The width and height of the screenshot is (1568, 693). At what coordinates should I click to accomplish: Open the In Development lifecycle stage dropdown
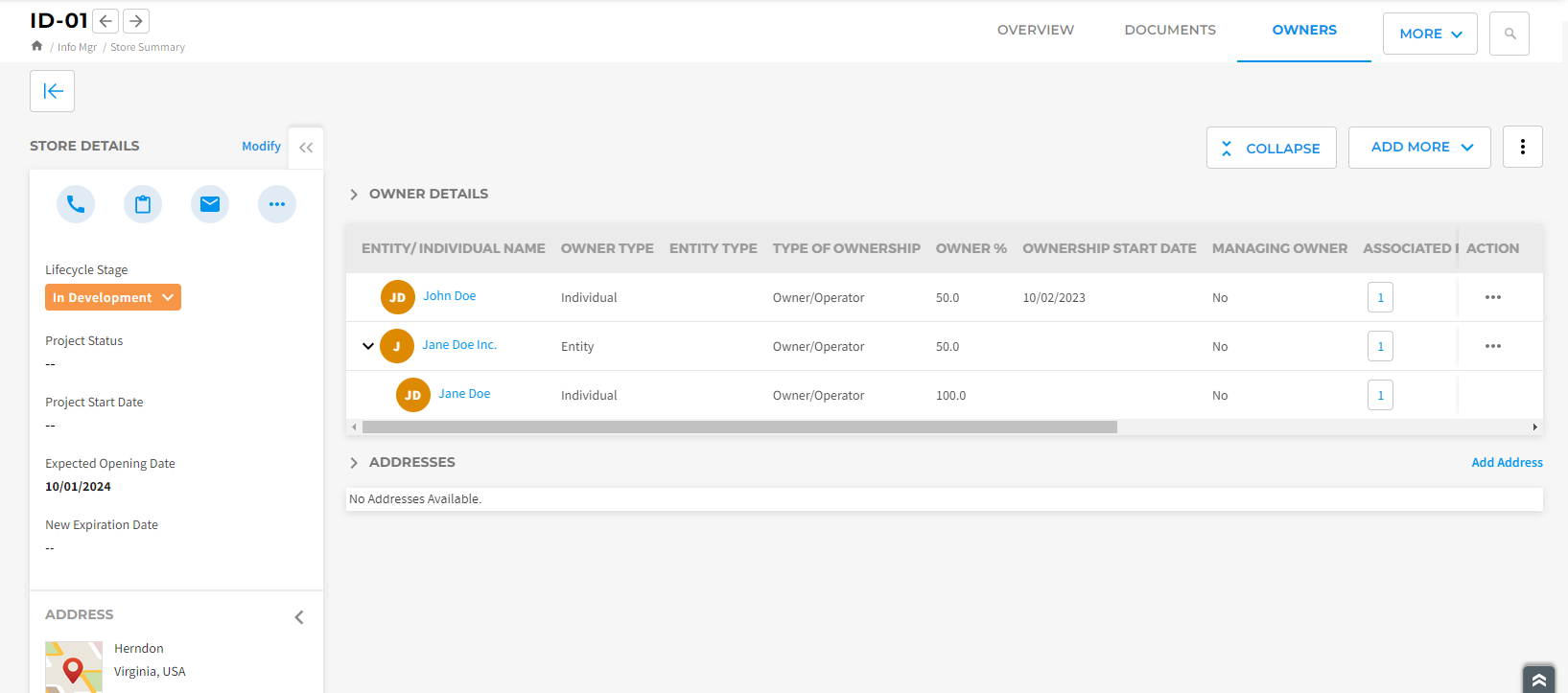pyautogui.click(x=113, y=297)
